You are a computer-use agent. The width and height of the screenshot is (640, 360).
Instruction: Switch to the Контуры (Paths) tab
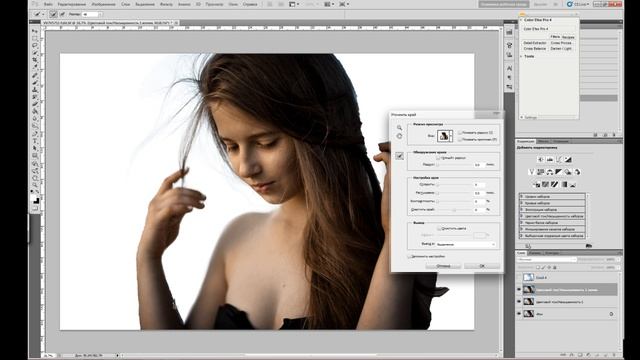click(x=552, y=253)
